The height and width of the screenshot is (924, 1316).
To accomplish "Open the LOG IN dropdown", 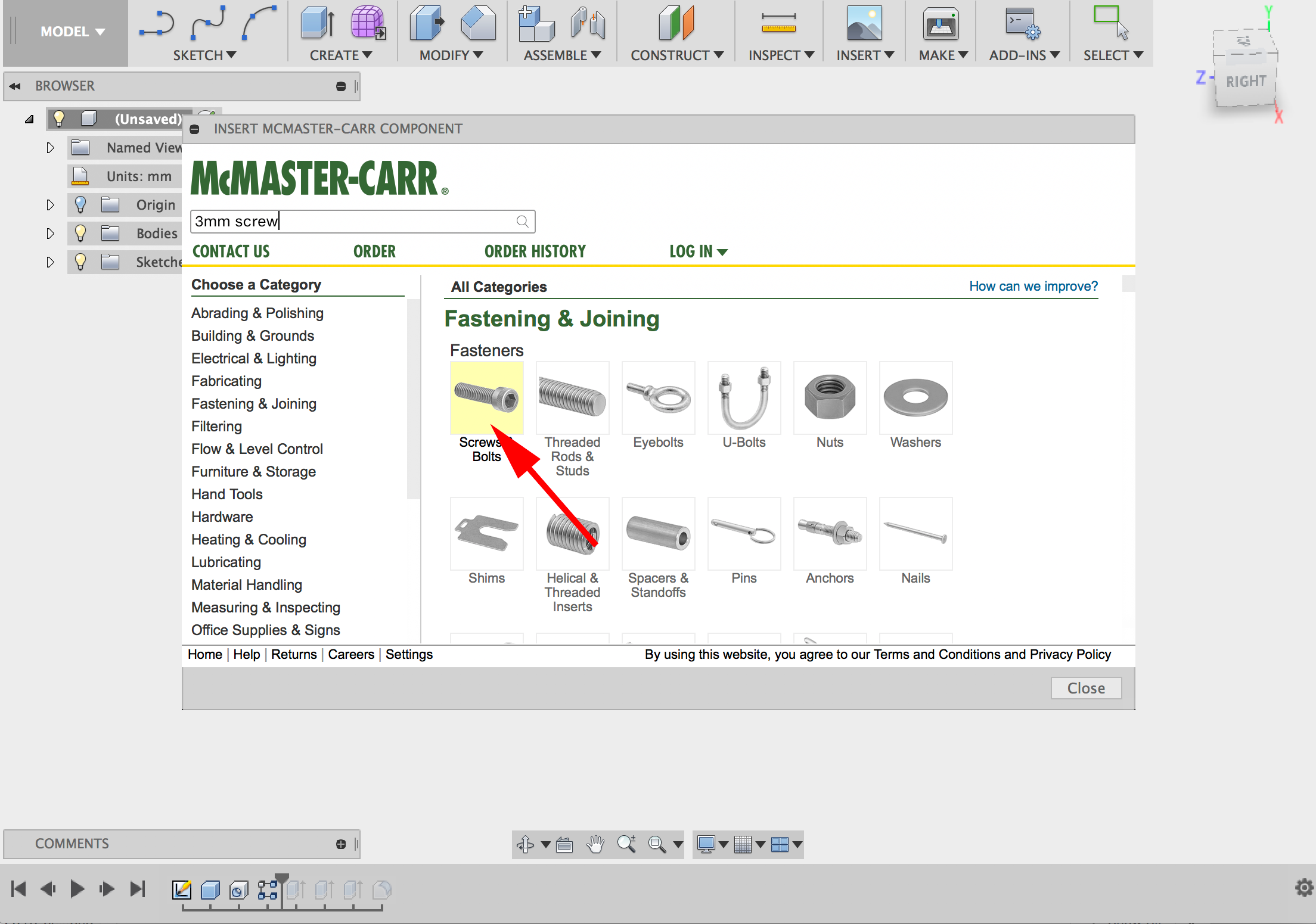I will (x=699, y=251).
